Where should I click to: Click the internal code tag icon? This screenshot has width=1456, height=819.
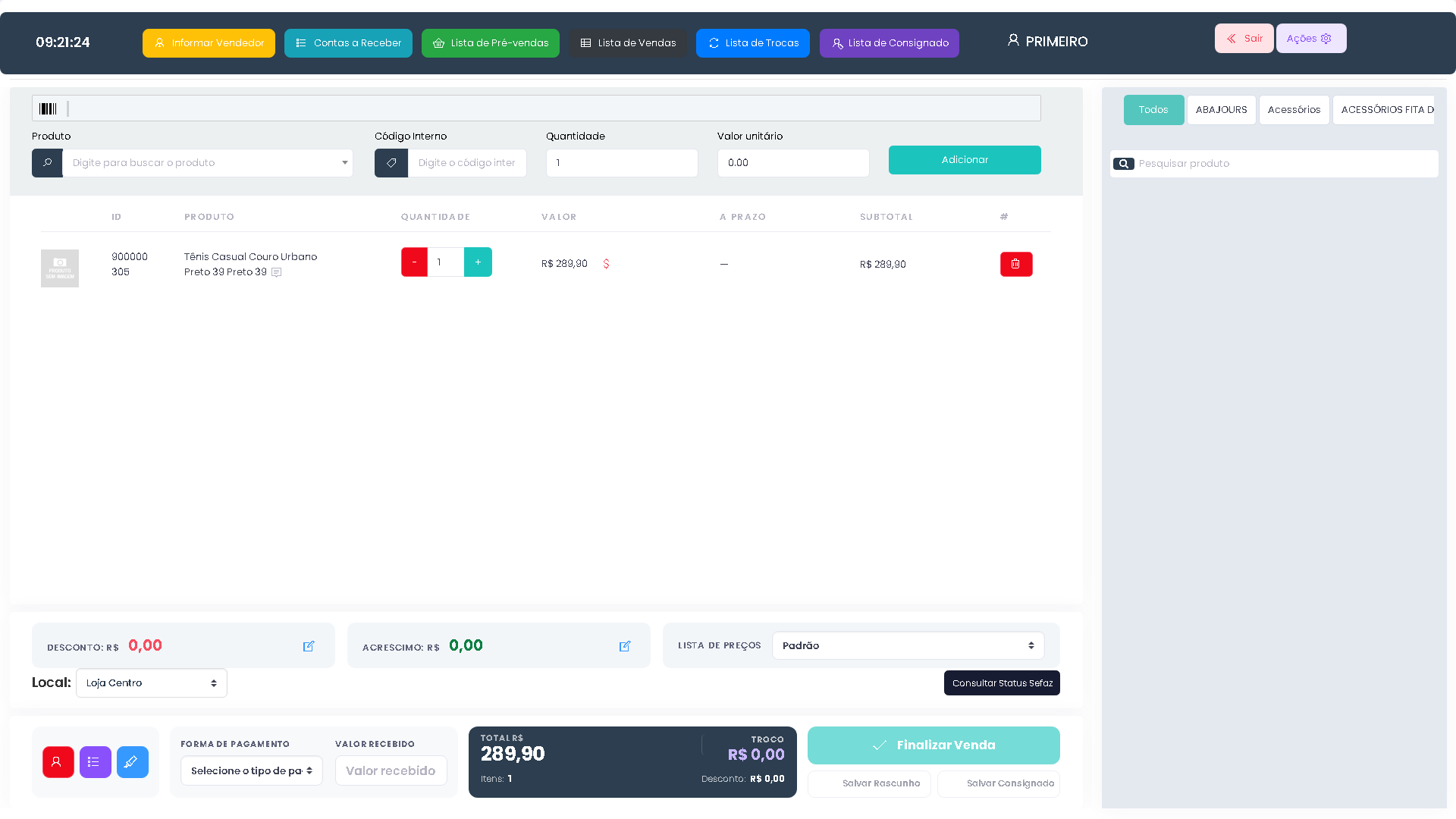pyautogui.click(x=391, y=163)
